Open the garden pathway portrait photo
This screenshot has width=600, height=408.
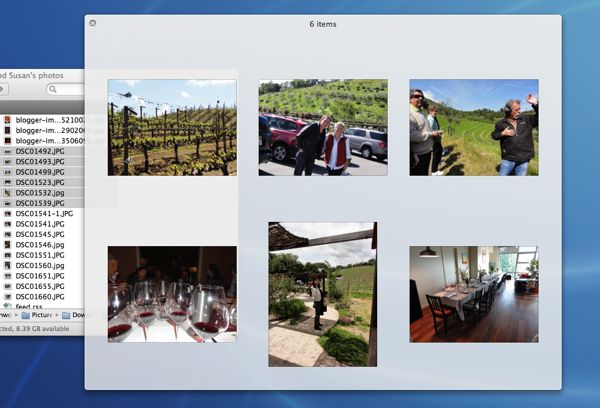coord(323,294)
